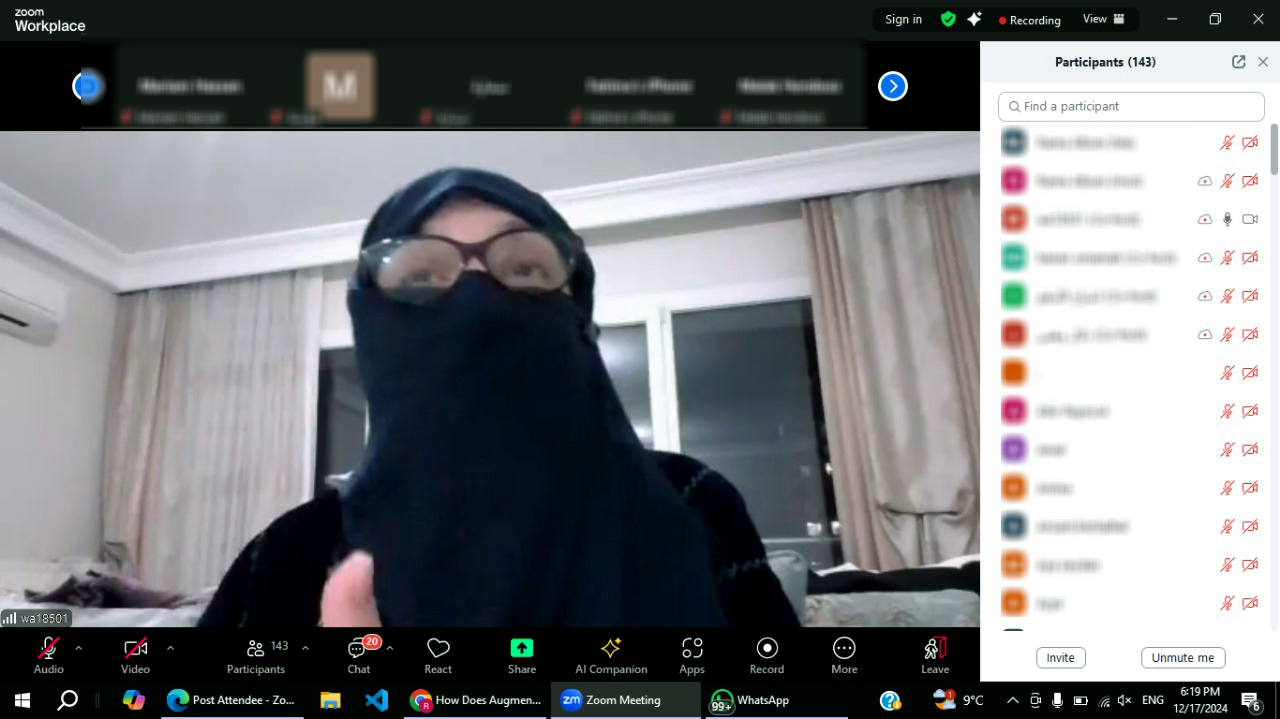Open WhatsApp from the Windows taskbar
1280x719 pixels.
(750, 700)
